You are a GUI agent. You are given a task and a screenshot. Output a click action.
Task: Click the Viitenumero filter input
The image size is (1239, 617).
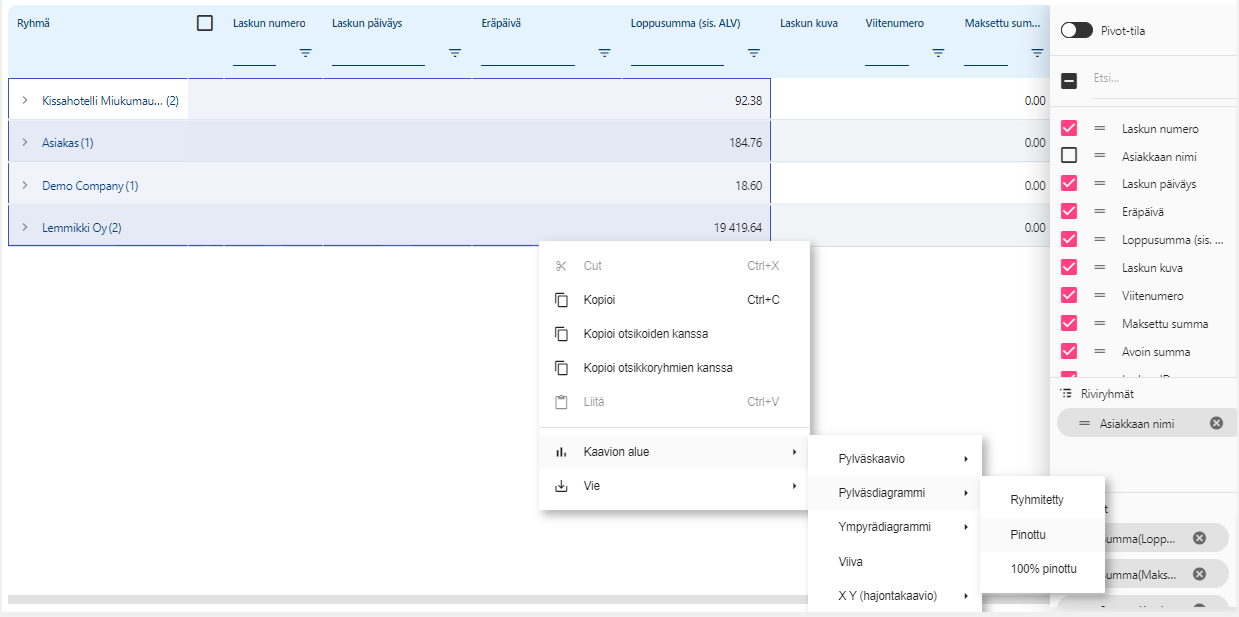point(887,54)
